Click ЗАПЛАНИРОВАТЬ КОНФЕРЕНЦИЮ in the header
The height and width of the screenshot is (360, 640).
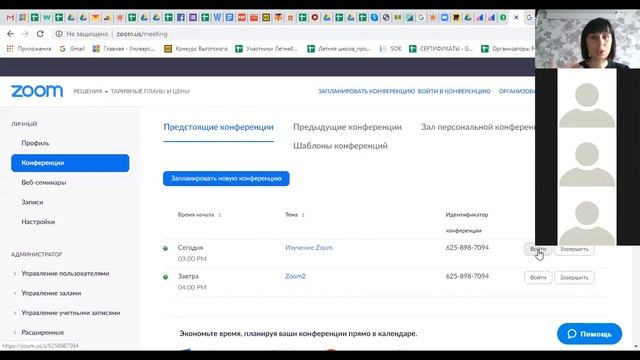[367, 91]
